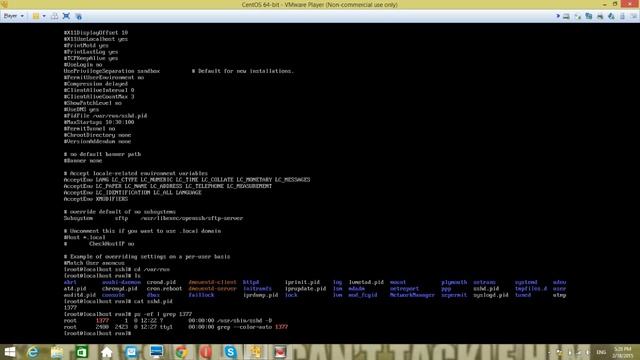The width and height of the screenshot is (640, 360).
Task: Open File Explorer from taskbar
Action: pyautogui.click(x=57, y=352)
